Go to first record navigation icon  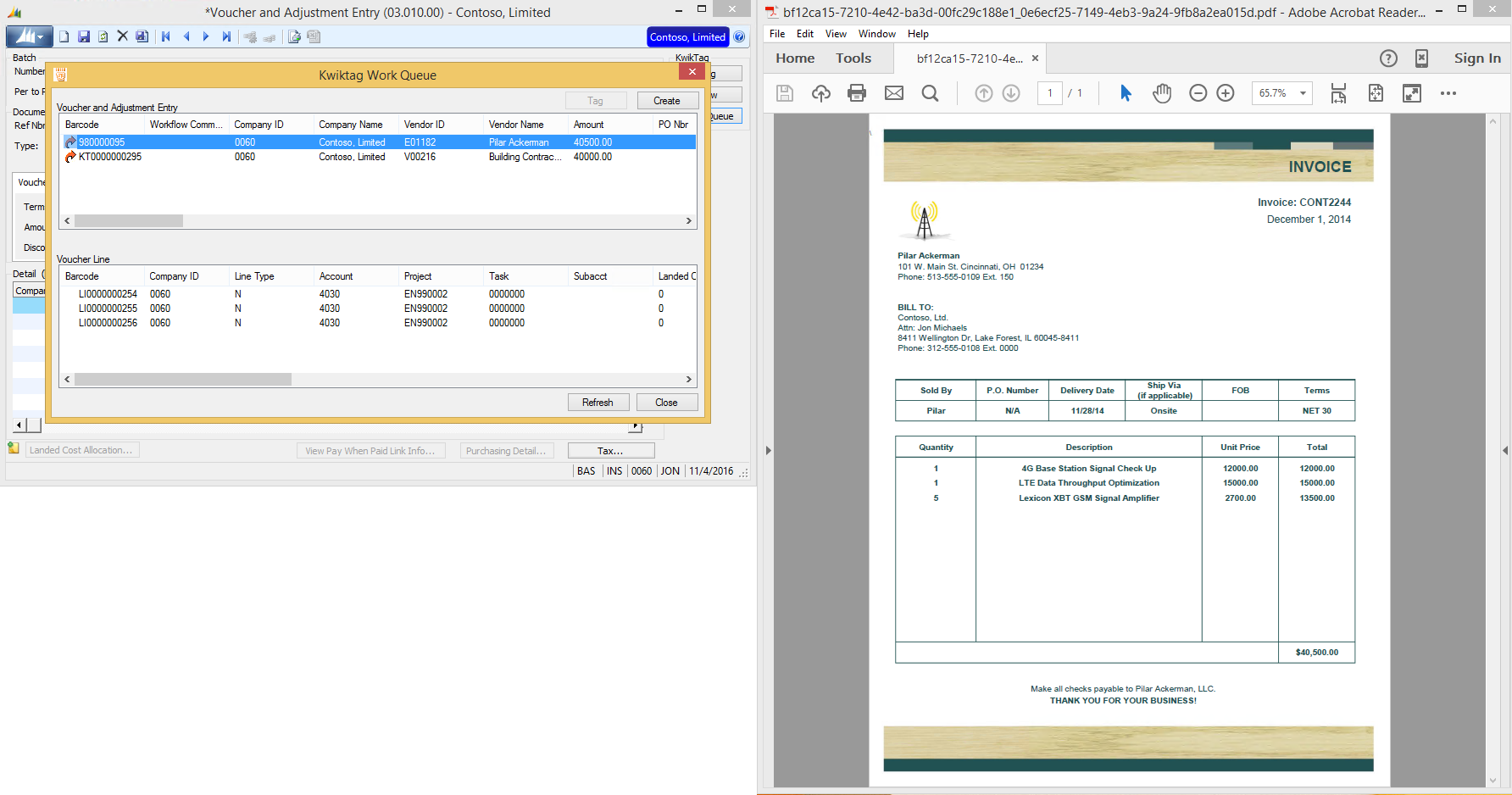[x=166, y=36]
